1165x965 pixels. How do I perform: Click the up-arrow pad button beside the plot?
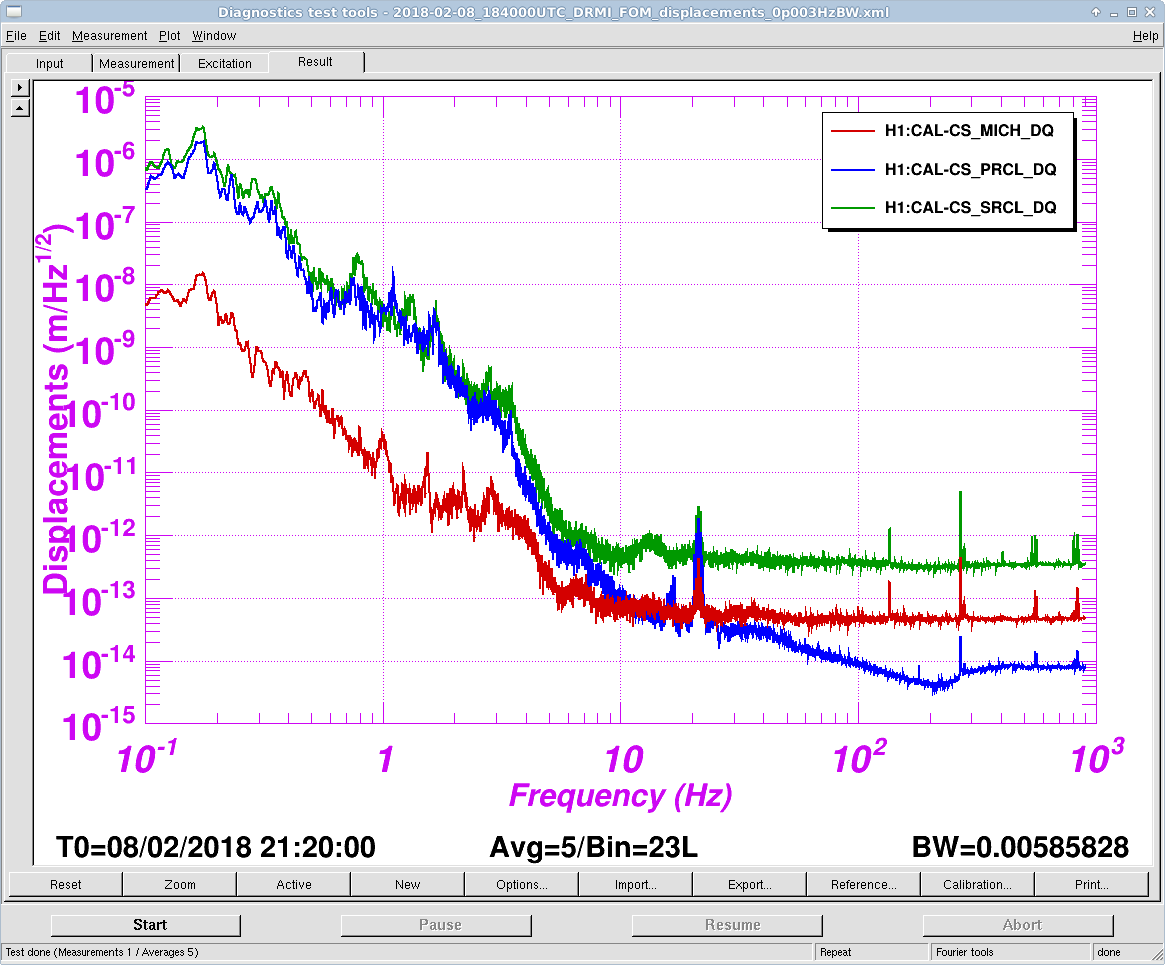pyautogui.click(x=20, y=108)
